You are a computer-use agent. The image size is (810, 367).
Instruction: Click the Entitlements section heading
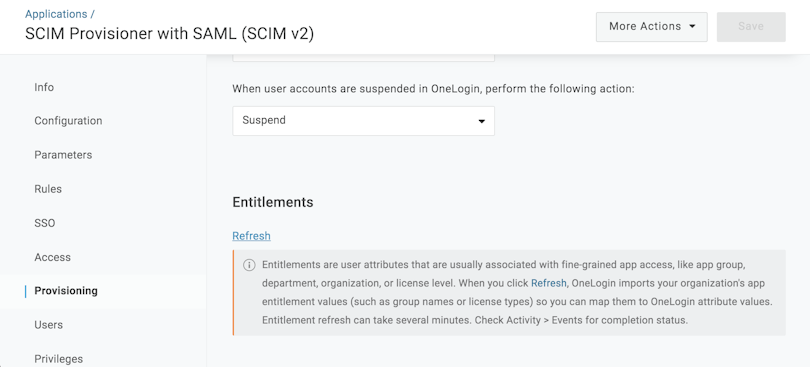click(x=273, y=202)
